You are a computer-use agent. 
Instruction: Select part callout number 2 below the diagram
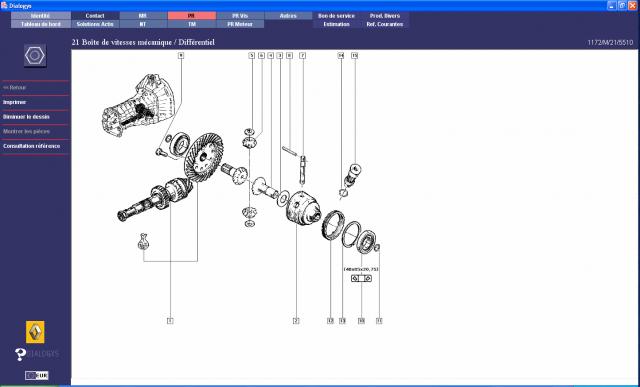296,321
